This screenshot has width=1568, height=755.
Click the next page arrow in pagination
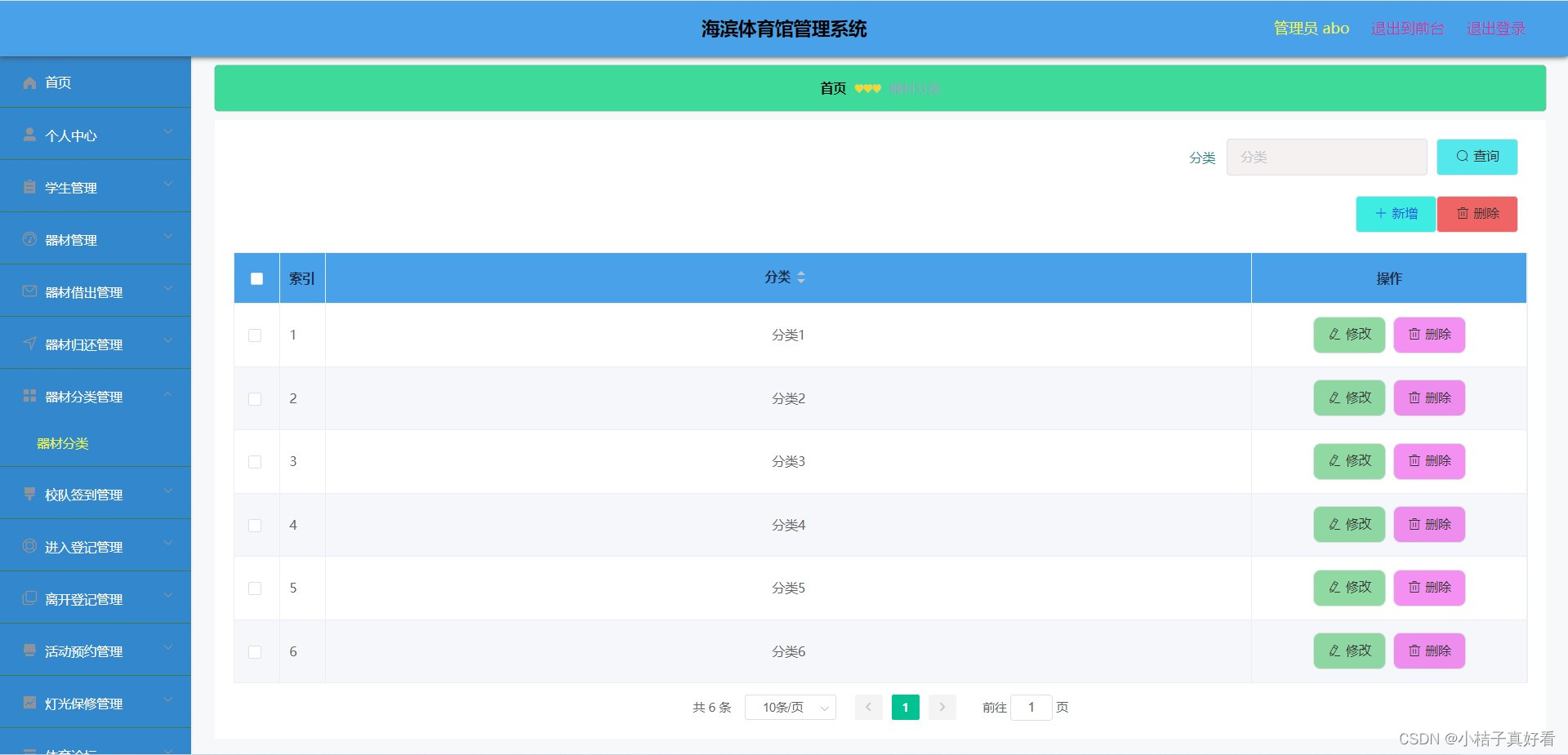pos(942,707)
